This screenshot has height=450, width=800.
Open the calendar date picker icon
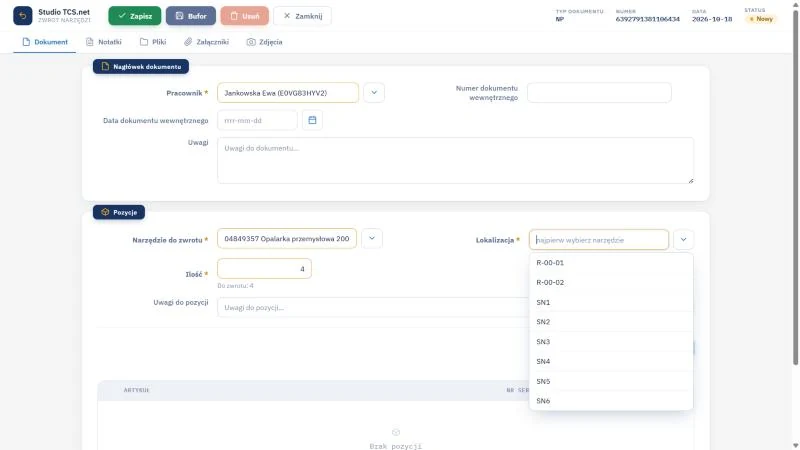tap(312, 120)
